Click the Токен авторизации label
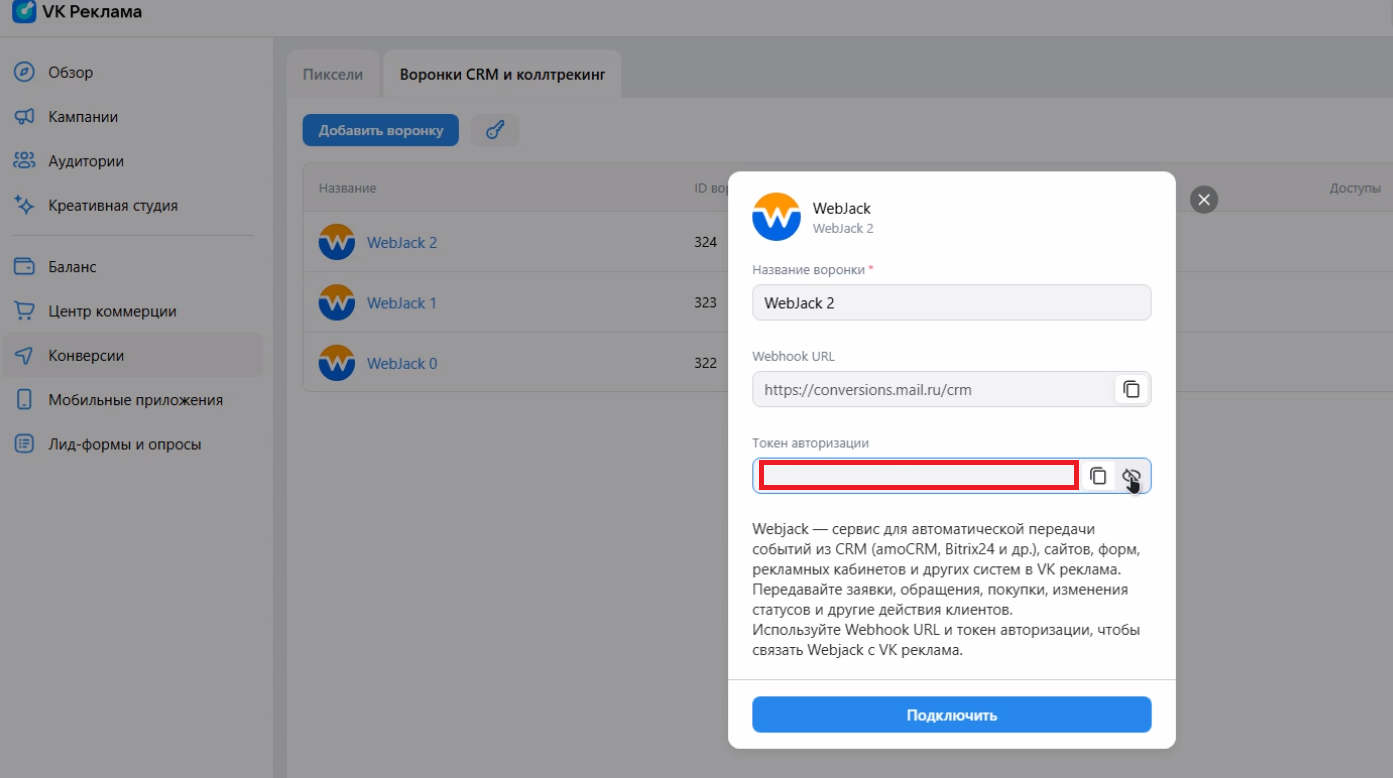 [811, 443]
